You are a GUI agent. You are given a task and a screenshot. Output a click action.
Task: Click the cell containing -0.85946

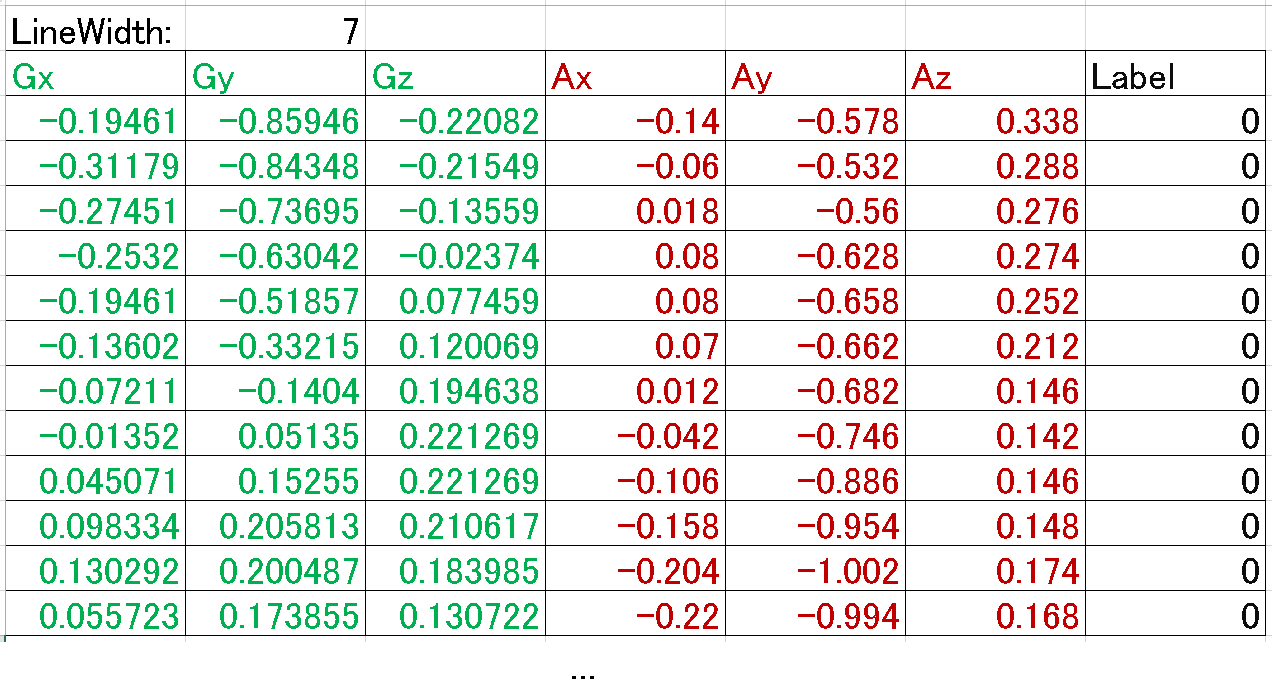tap(275, 122)
